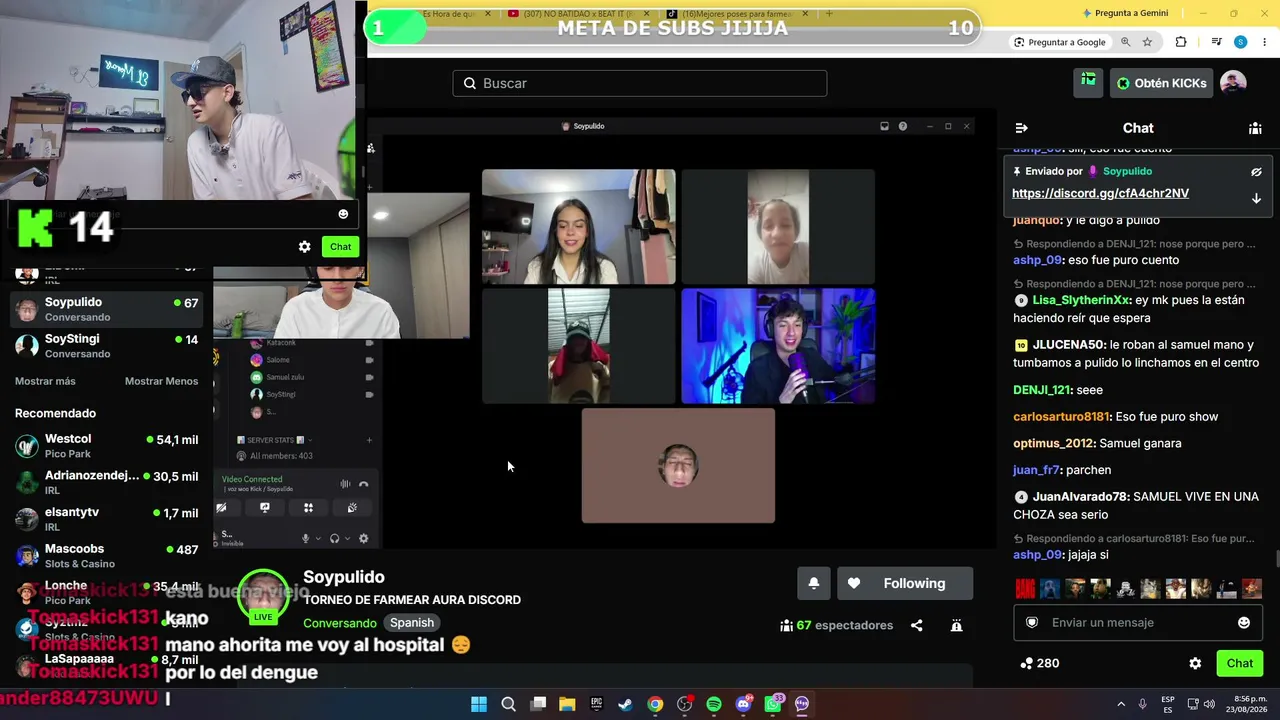Add channel to SERVER STATS category
1280x720 pixels.
pyautogui.click(x=369, y=440)
